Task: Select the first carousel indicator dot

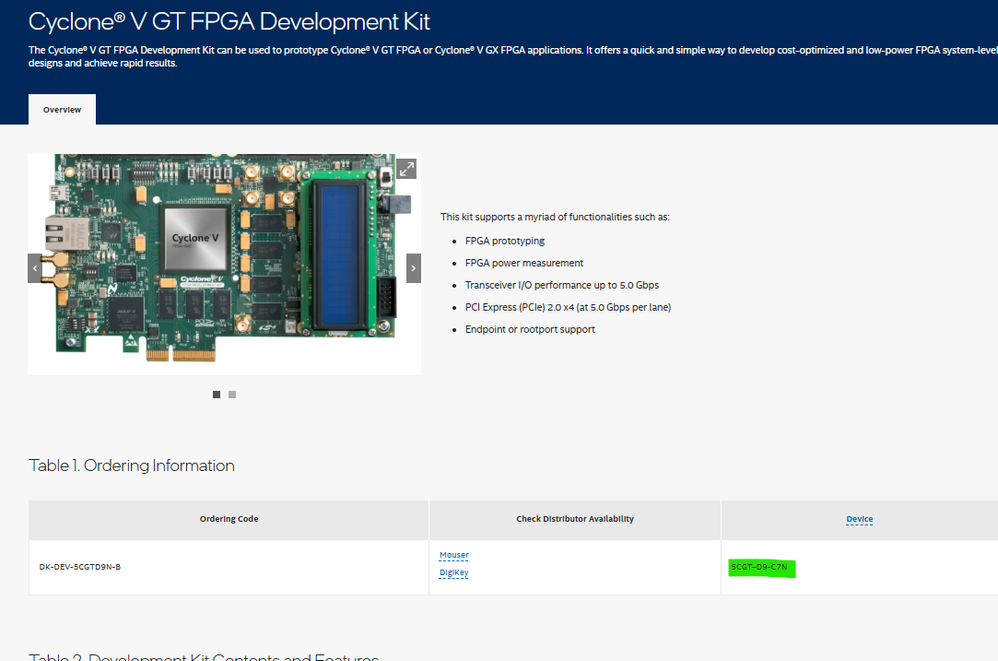Action: click(216, 395)
